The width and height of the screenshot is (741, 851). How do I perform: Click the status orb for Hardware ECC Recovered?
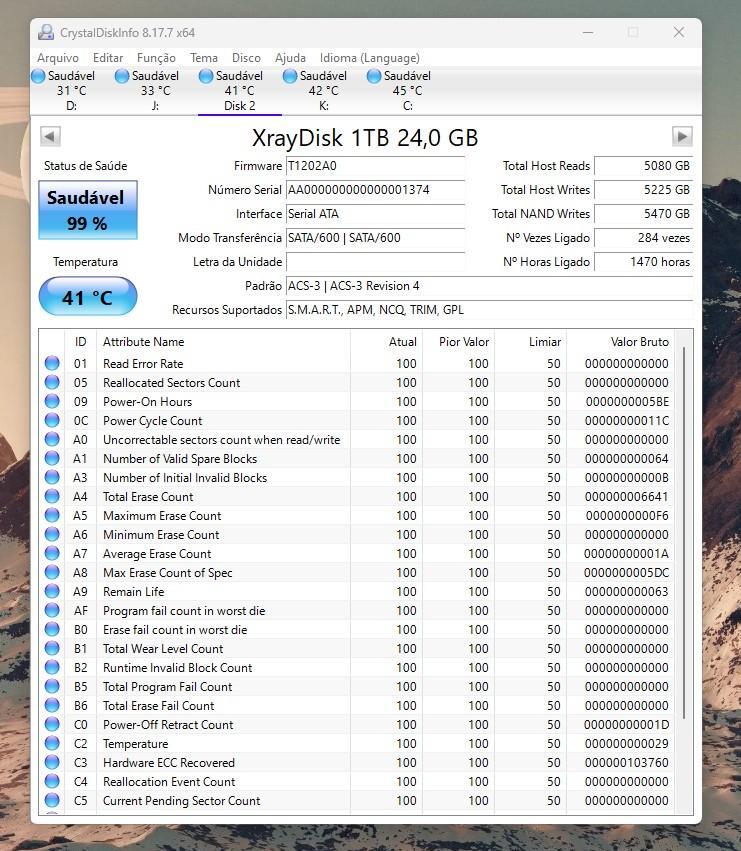tap(52, 762)
